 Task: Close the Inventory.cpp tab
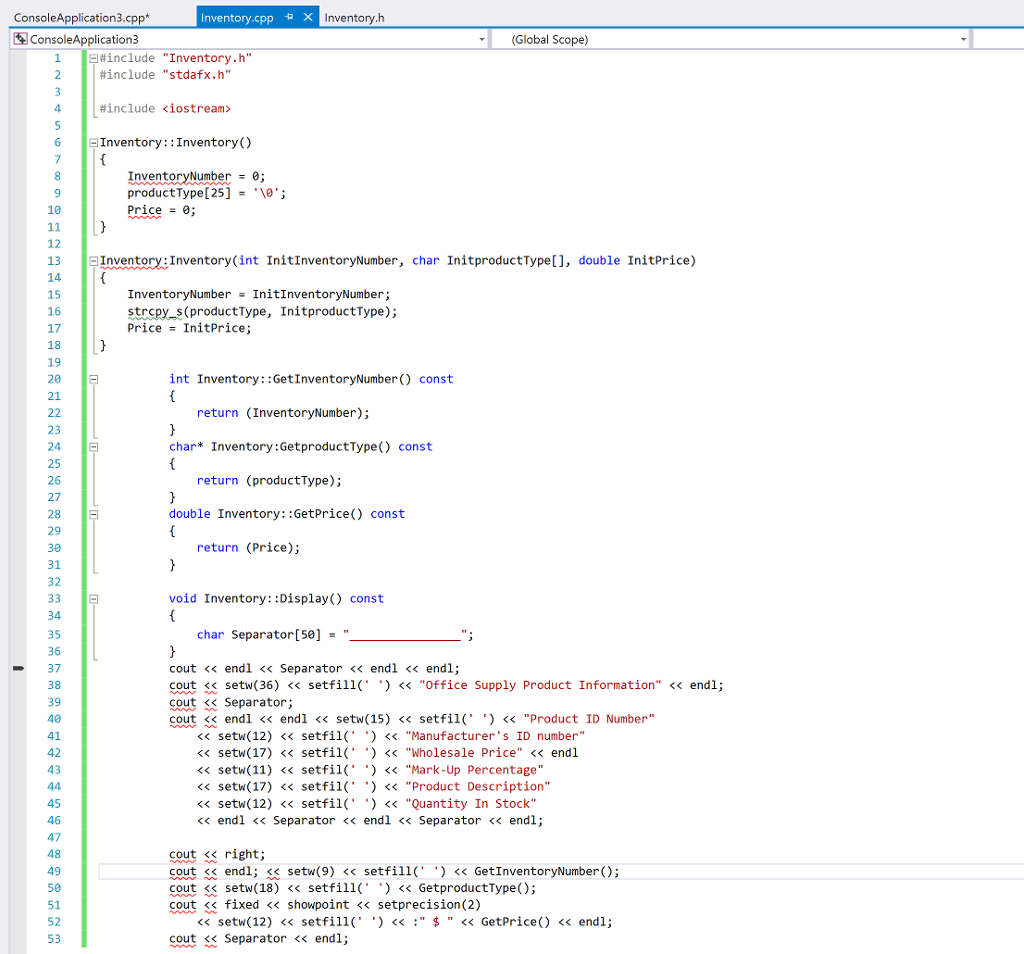pyautogui.click(x=308, y=17)
